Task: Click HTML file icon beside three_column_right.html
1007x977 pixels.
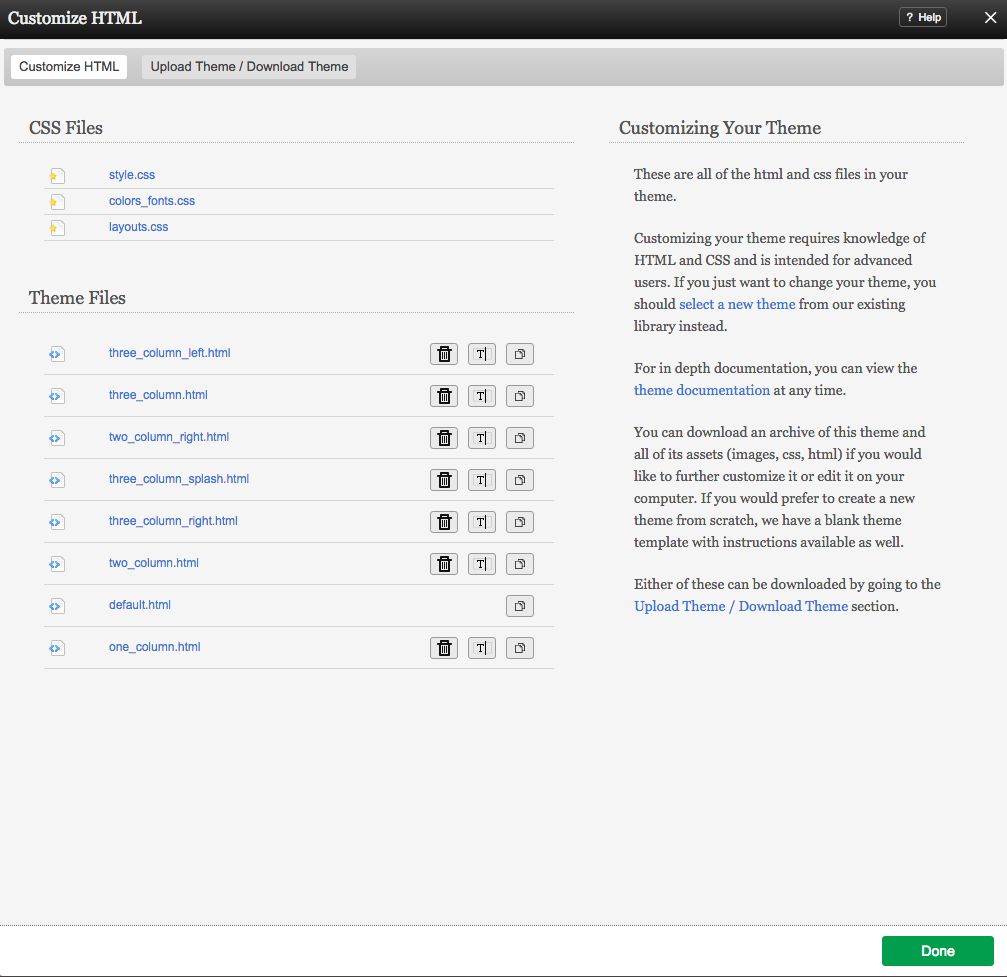Action: click(x=57, y=522)
